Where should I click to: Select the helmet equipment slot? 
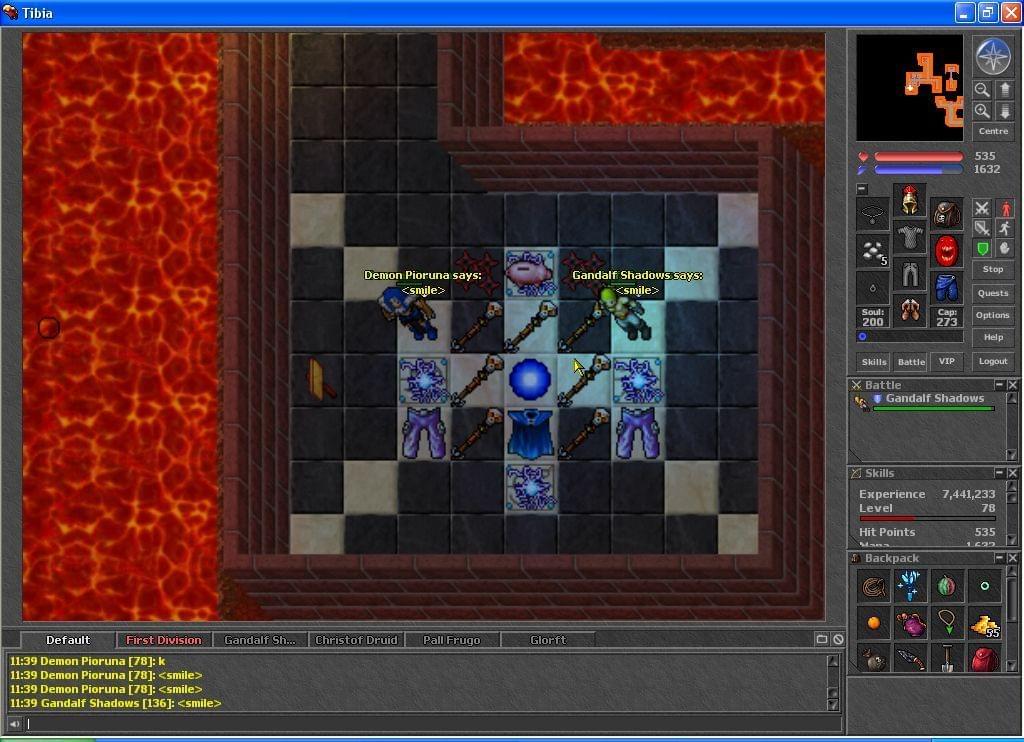click(910, 200)
